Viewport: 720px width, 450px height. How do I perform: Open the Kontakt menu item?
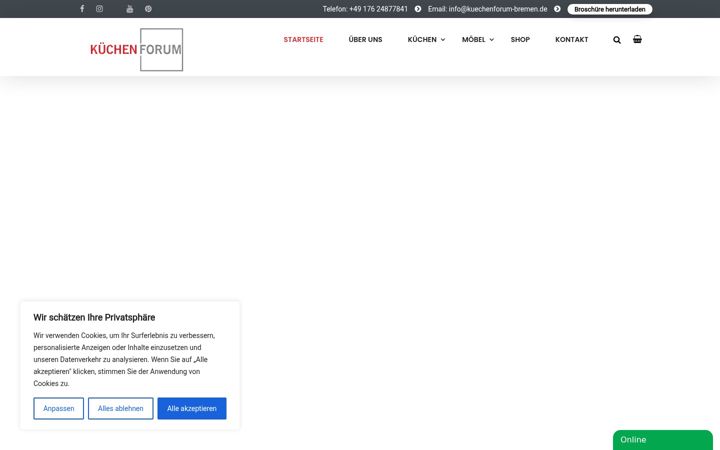(572, 39)
